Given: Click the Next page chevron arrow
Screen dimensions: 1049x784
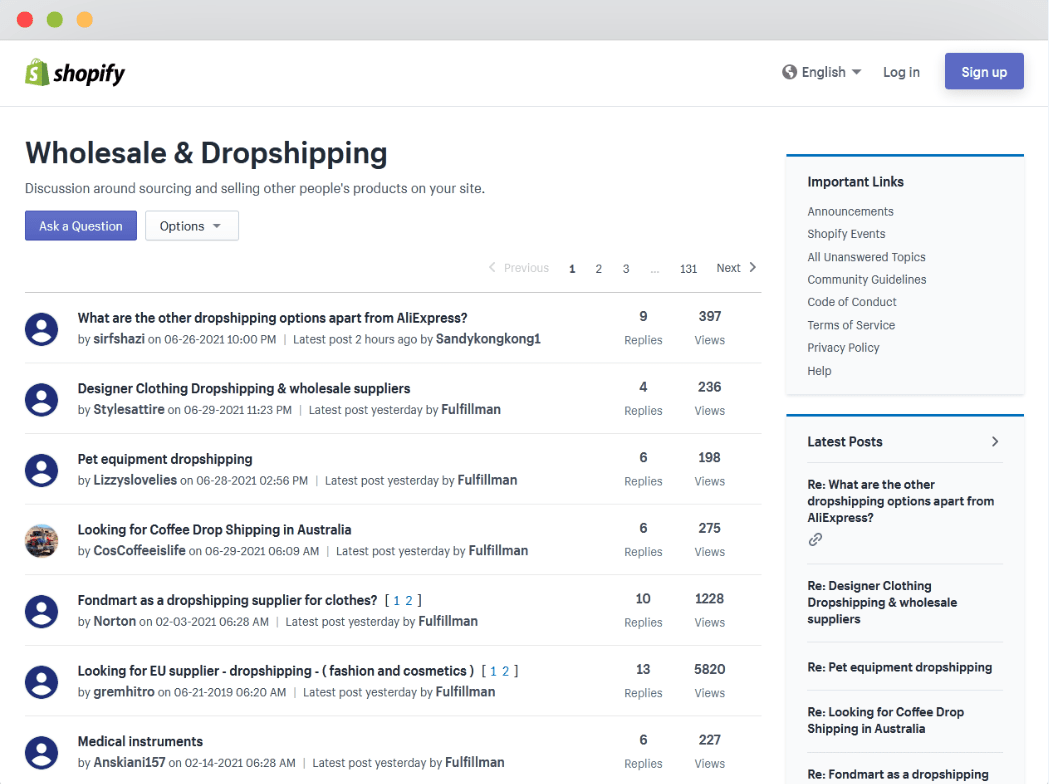Looking at the screenshot, I should click(x=753, y=267).
